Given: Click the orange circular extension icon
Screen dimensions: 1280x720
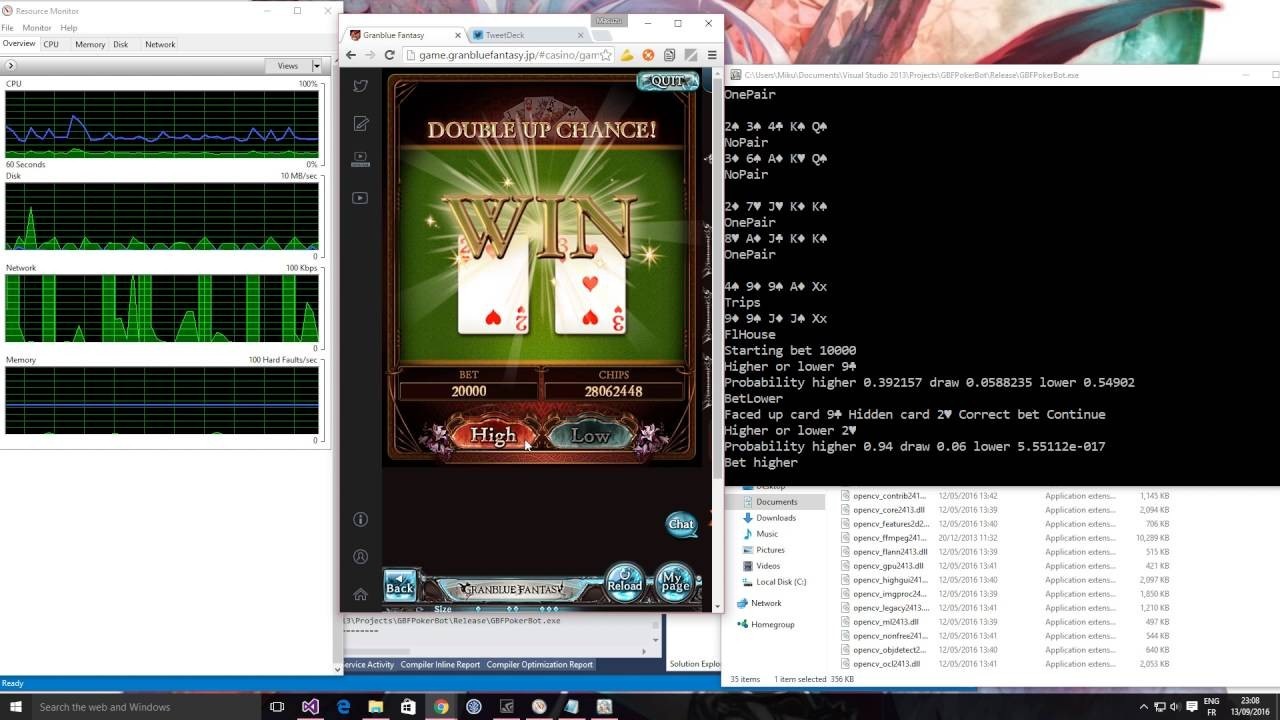Looking at the screenshot, I should point(648,55).
